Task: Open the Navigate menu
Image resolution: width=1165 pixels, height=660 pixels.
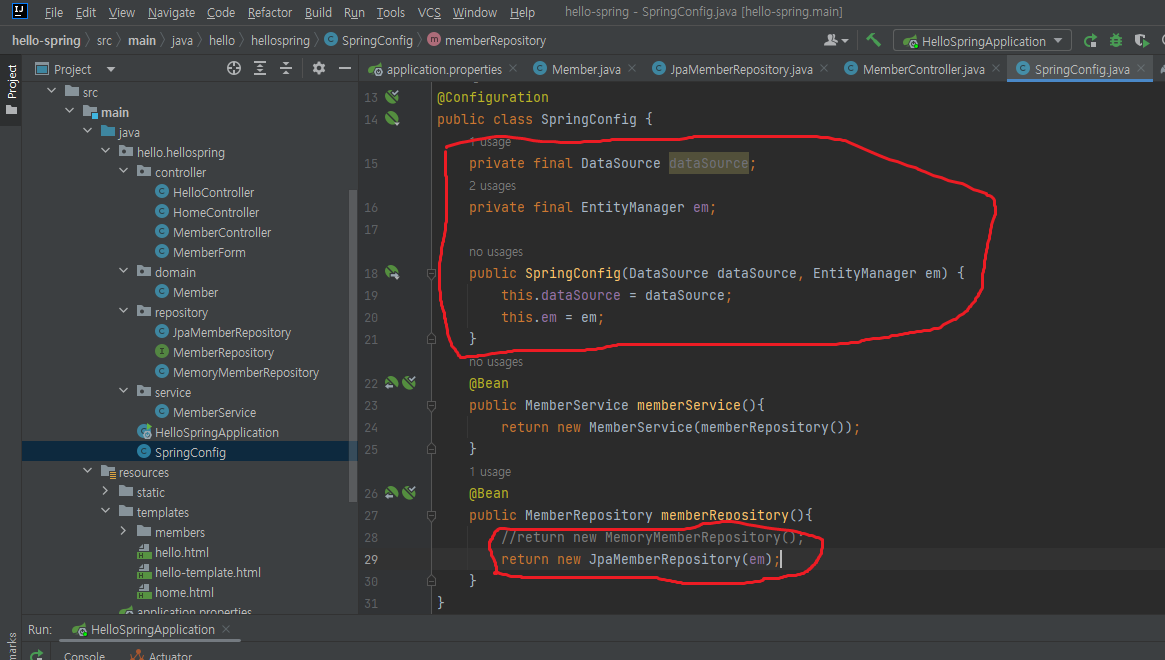Action: tap(171, 13)
